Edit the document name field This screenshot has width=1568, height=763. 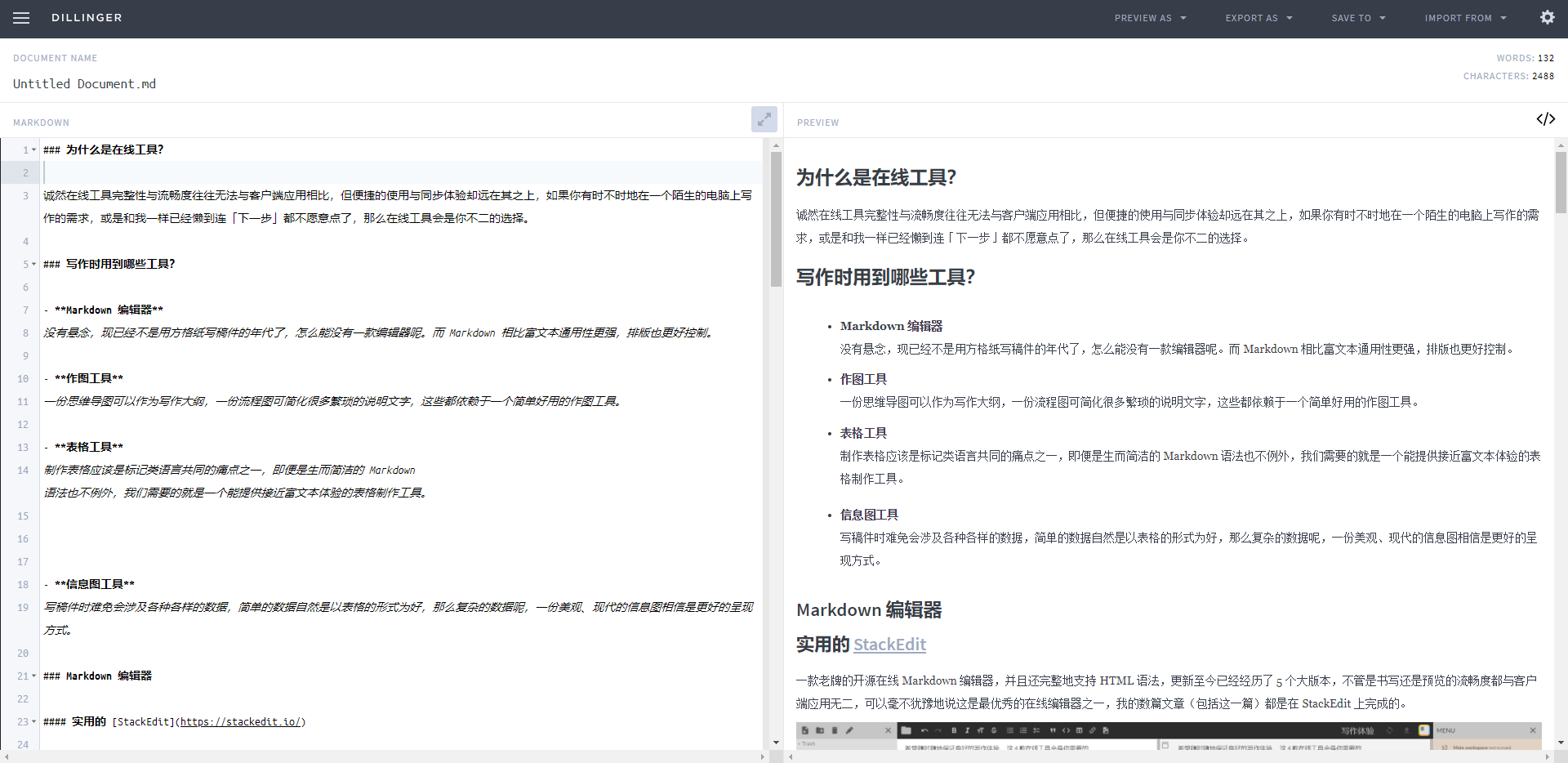[84, 84]
